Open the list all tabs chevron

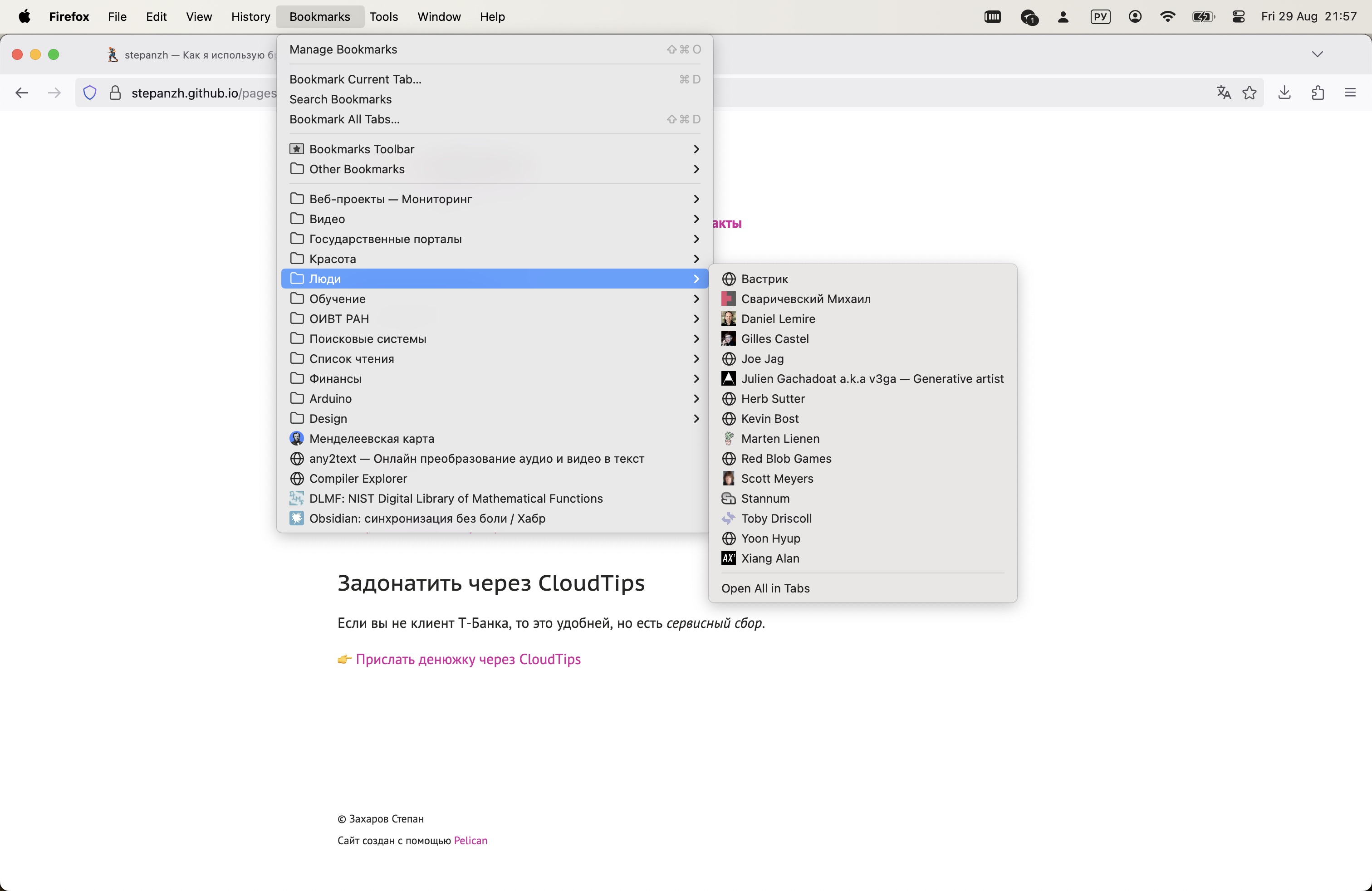click(1317, 54)
